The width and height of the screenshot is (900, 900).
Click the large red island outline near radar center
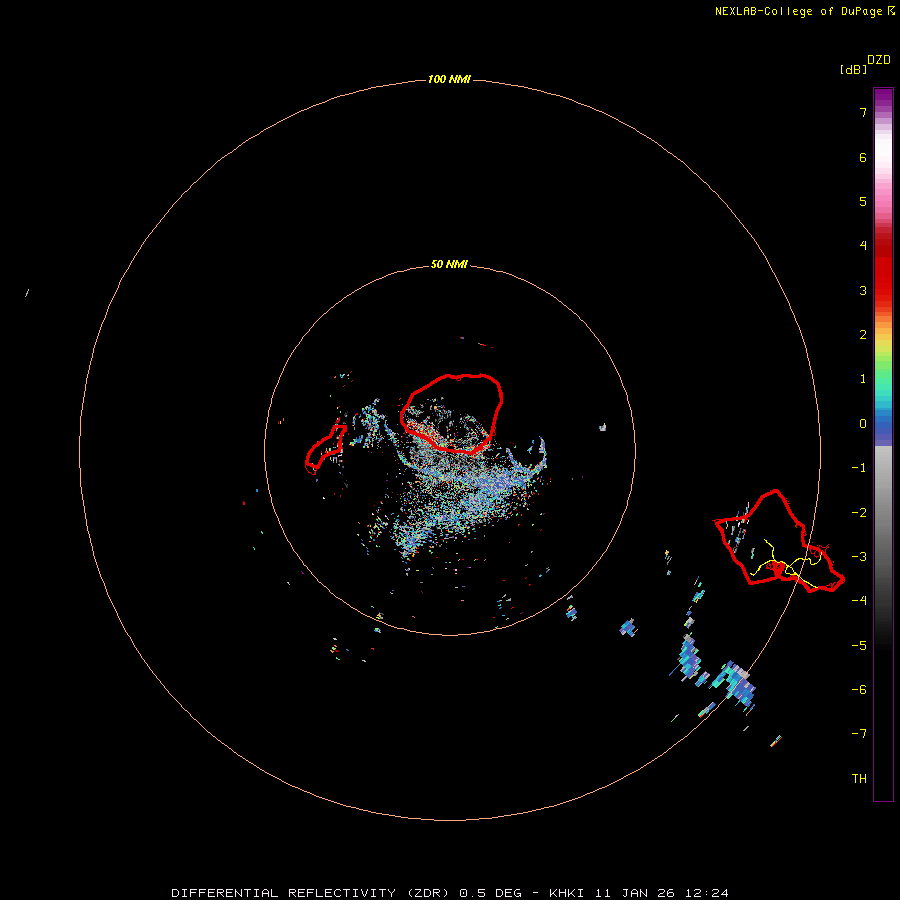pos(451,413)
